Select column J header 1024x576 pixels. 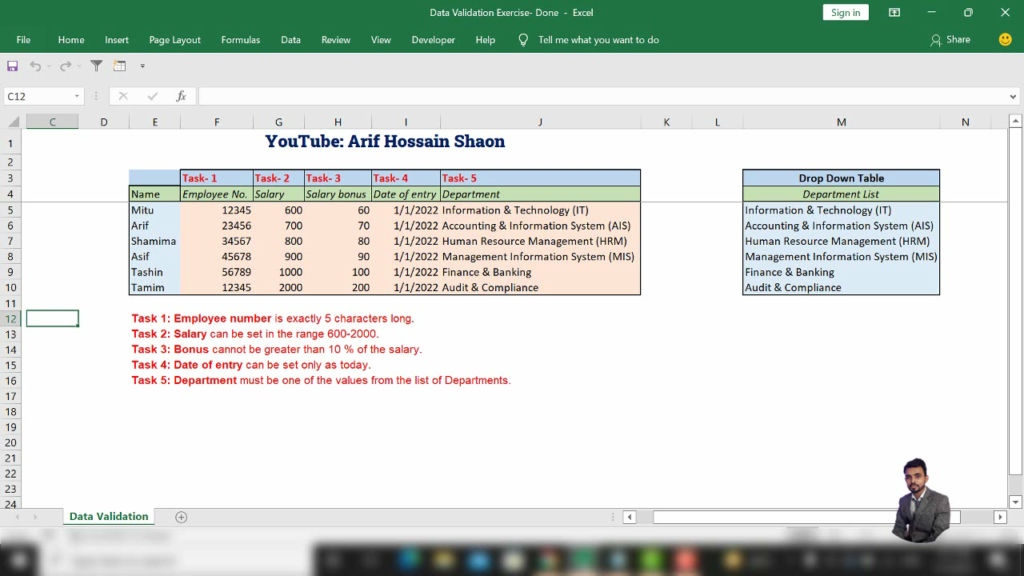tap(540, 122)
